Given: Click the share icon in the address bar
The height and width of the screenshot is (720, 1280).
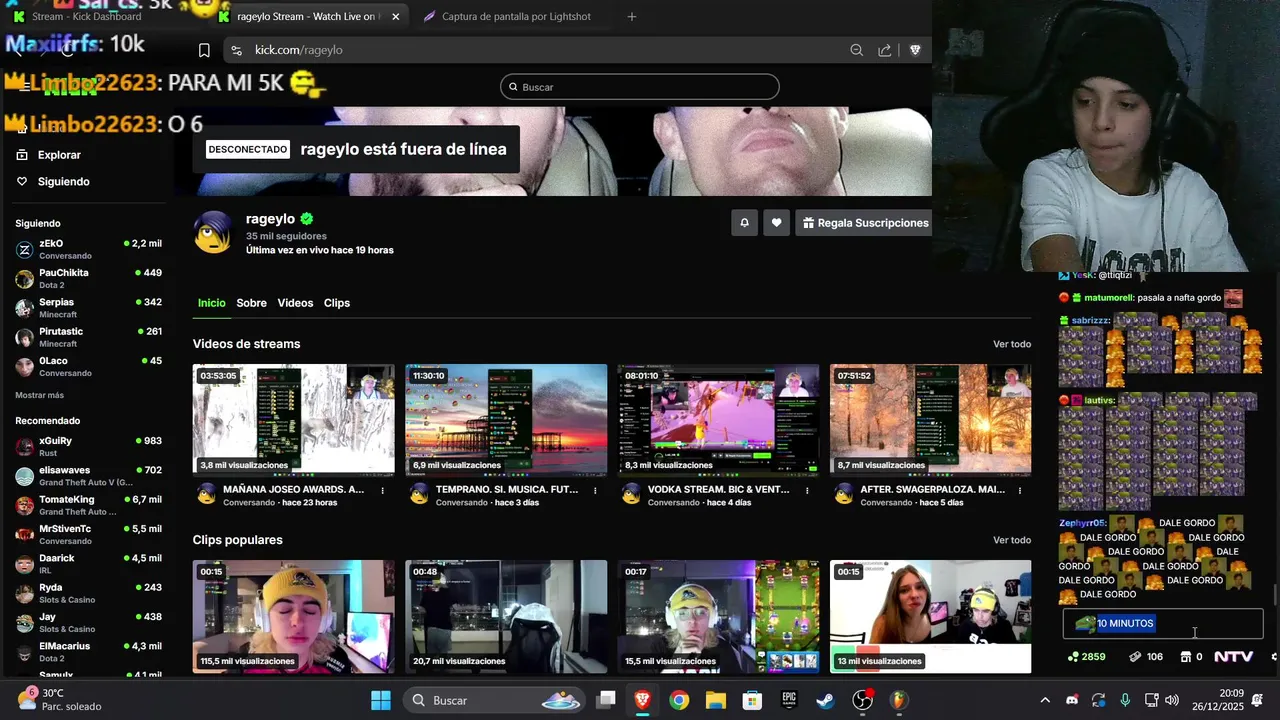Looking at the screenshot, I should (885, 50).
